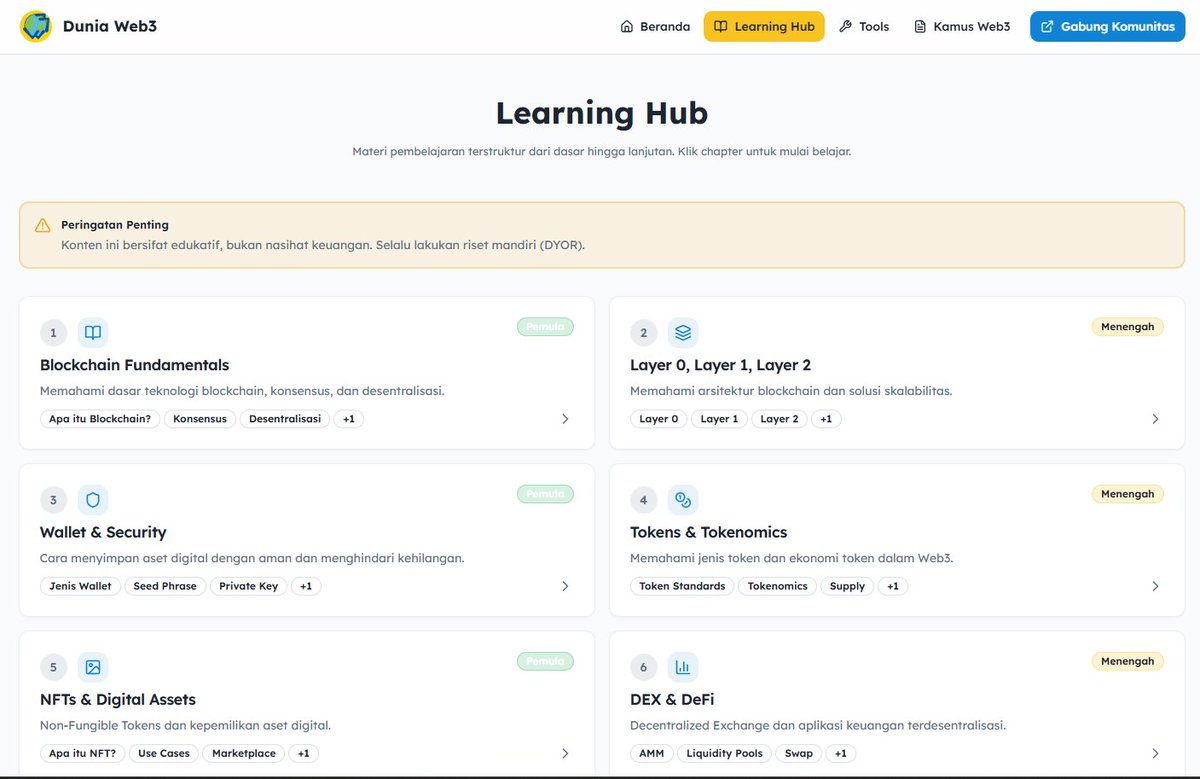The height and width of the screenshot is (779, 1200).
Task: Click the warning triangle icon in Peringatan Penting
Action: pyautogui.click(x=42, y=225)
